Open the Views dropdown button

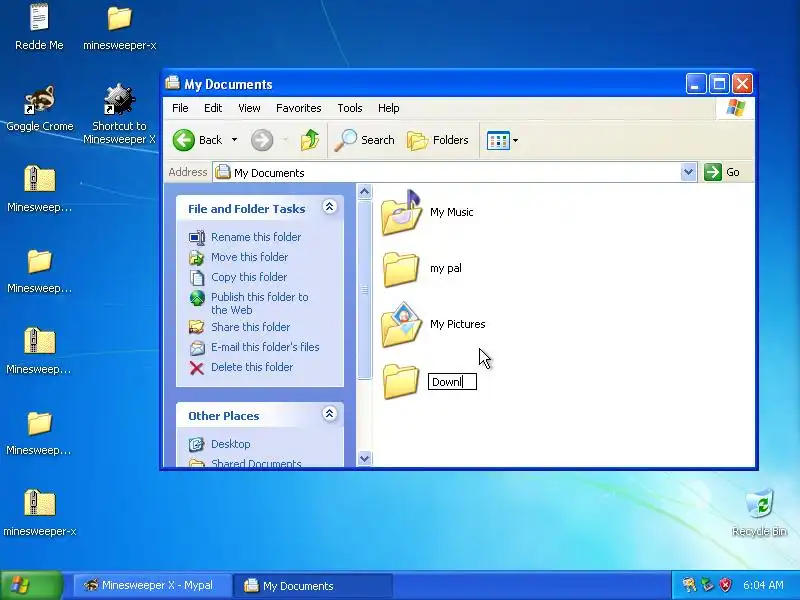pos(502,140)
